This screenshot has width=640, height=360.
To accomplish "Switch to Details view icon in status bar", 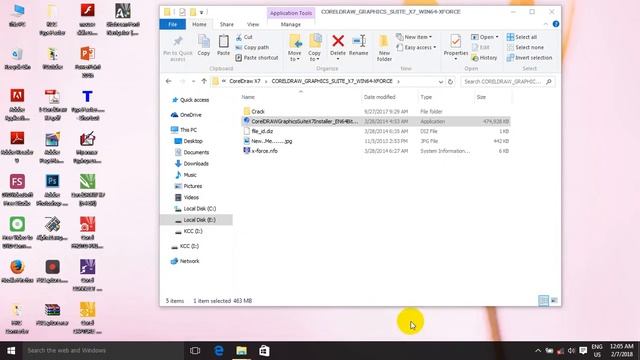I will coord(543,301).
